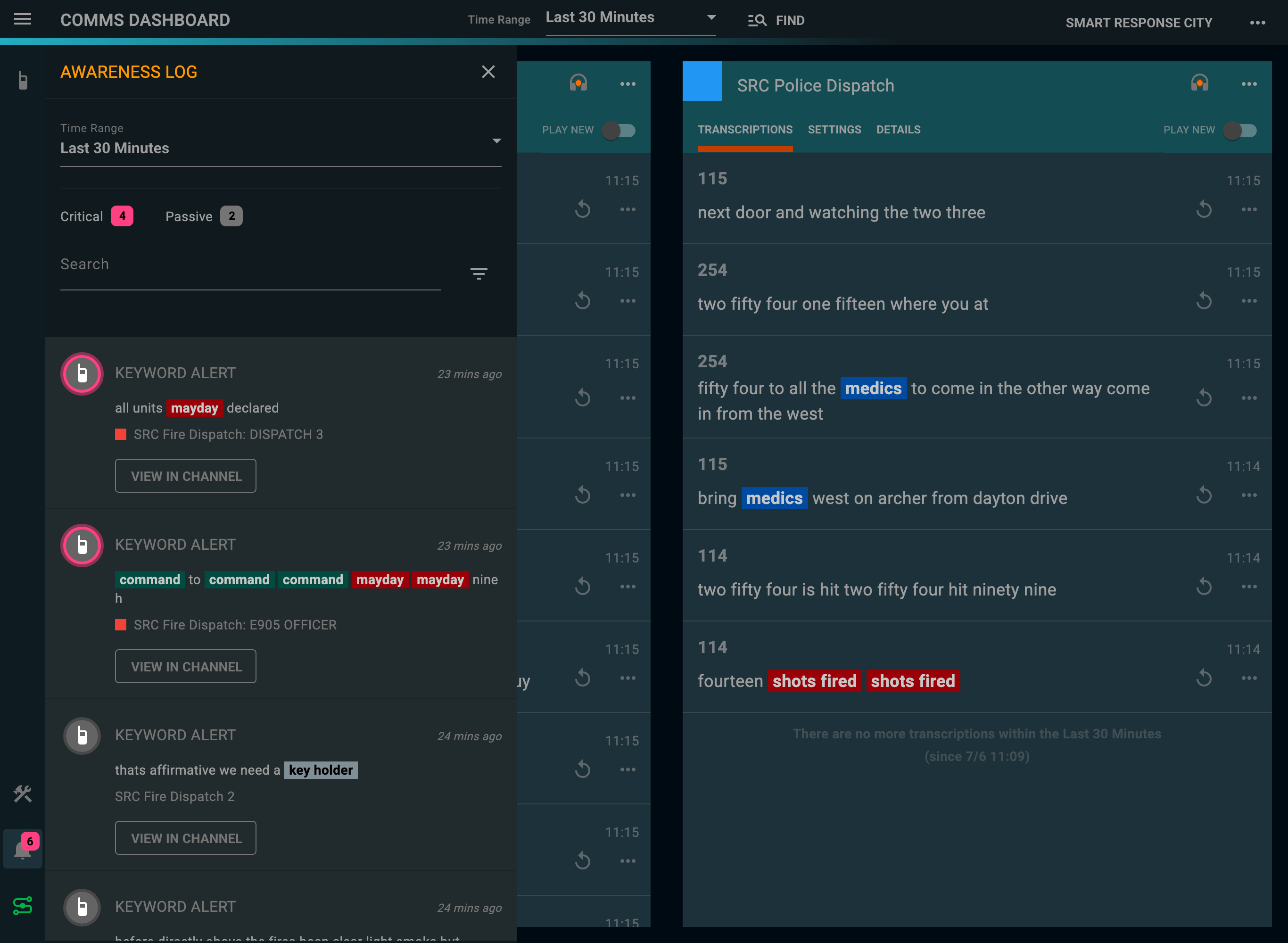
Task: Toggle PLAY NEW on SRC Police Dispatch
Action: (x=1239, y=130)
